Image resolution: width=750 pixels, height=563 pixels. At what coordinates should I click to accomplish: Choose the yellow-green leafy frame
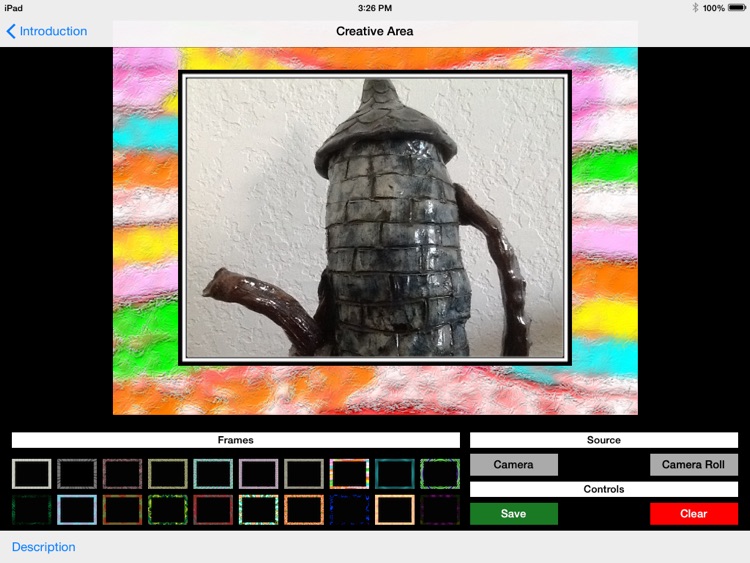168,510
